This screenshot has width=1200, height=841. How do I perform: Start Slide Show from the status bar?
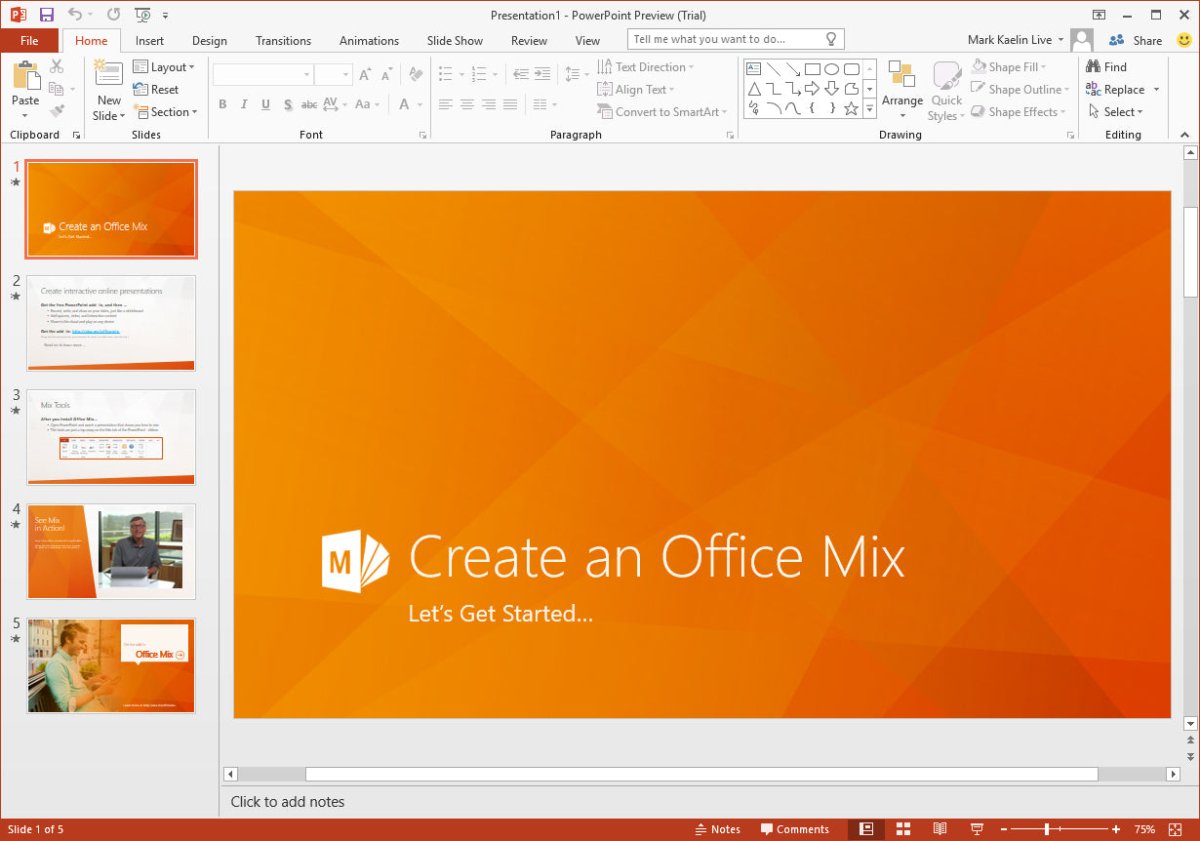[977, 829]
